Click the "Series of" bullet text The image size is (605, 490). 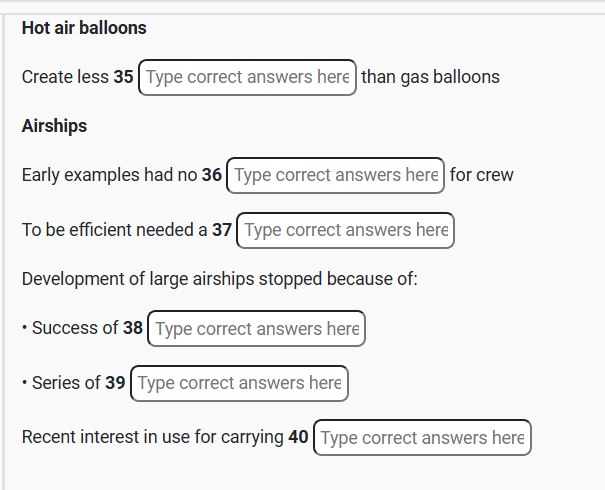[66, 383]
